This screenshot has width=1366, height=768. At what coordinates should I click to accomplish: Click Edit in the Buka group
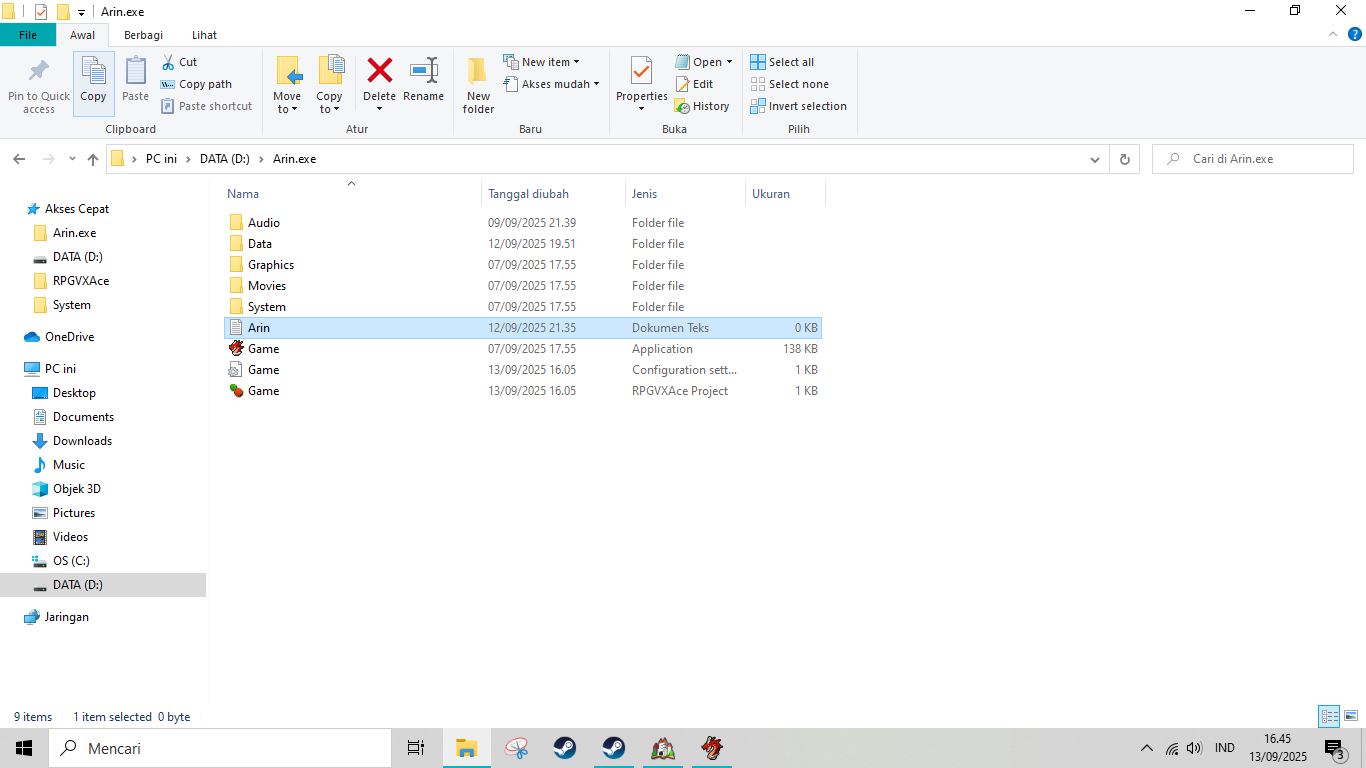(x=694, y=84)
